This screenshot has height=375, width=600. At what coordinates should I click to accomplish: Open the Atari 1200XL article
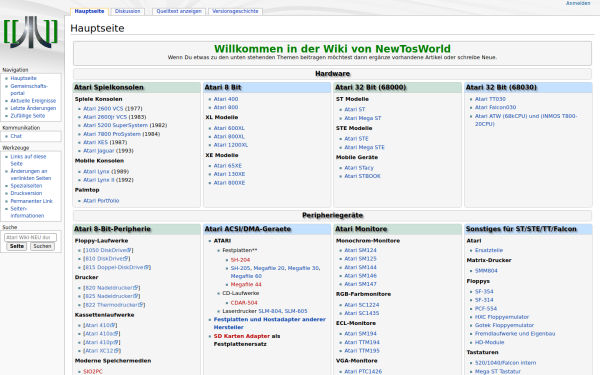[231, 145]
